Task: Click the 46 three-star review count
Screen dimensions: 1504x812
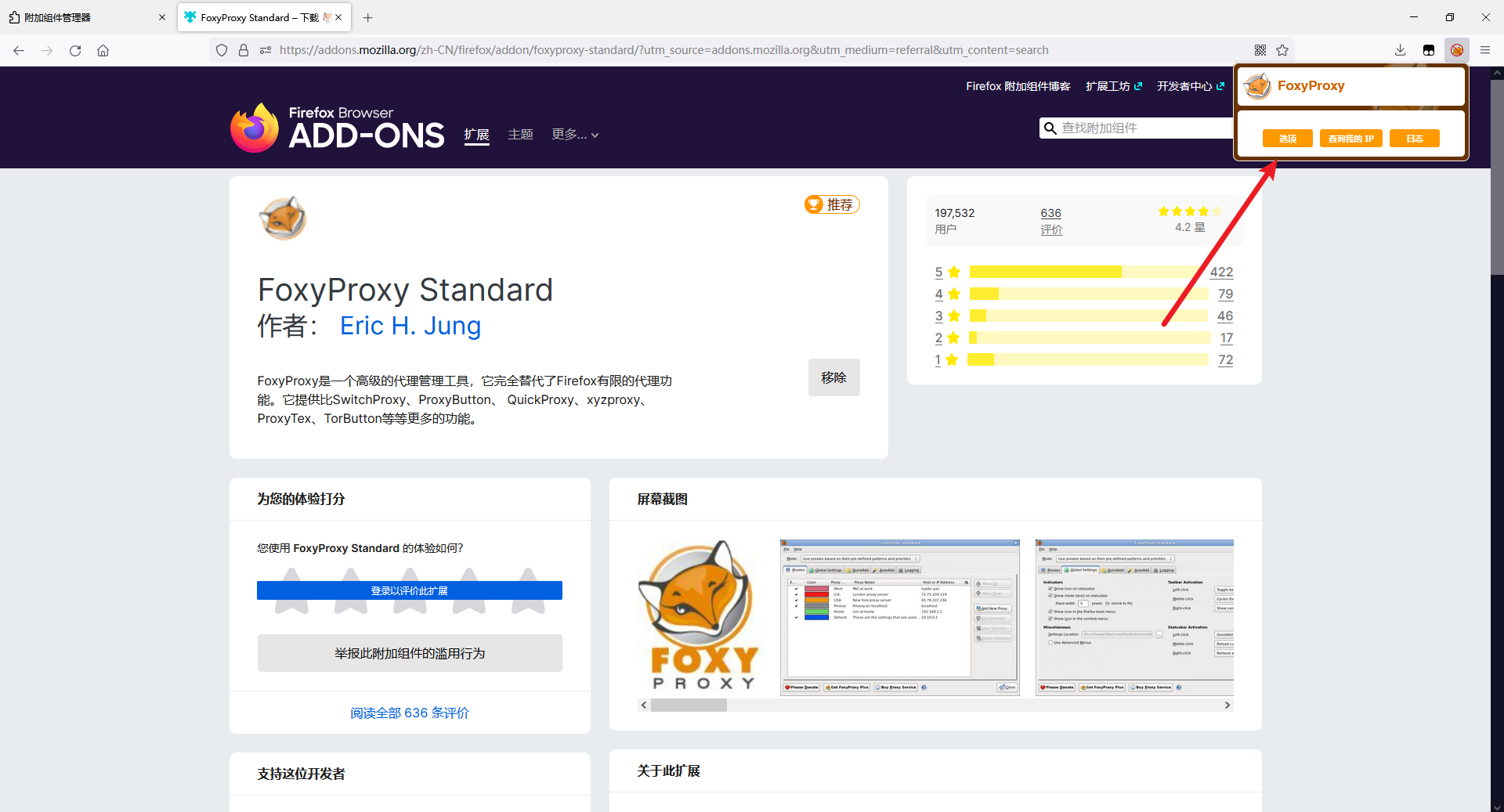Action: [1225, 316]
